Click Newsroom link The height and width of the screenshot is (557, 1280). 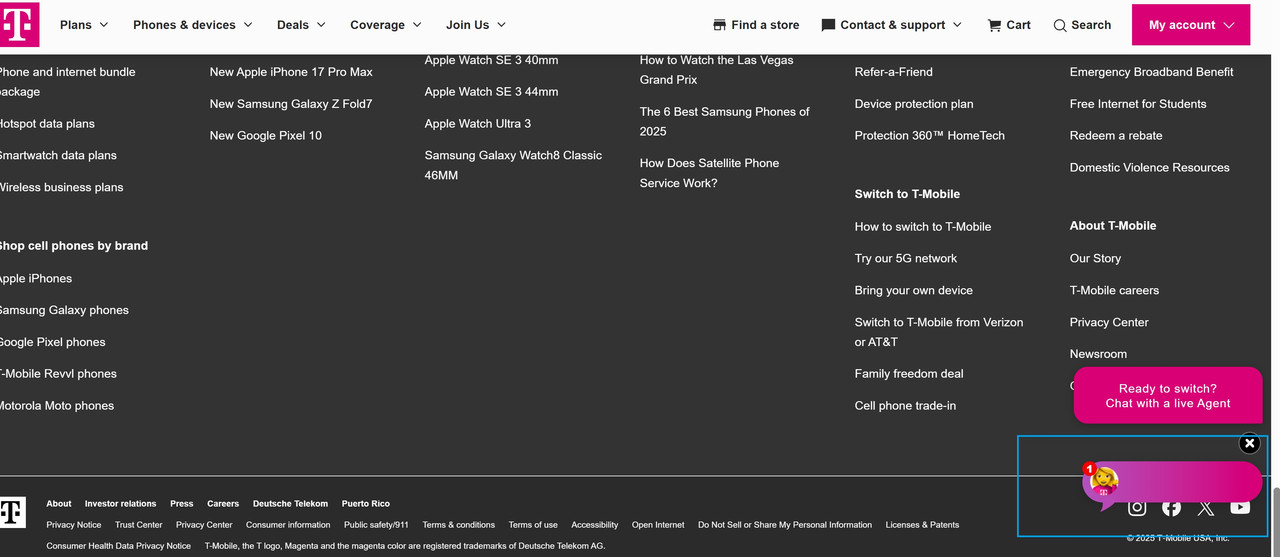click(1098, 354)
